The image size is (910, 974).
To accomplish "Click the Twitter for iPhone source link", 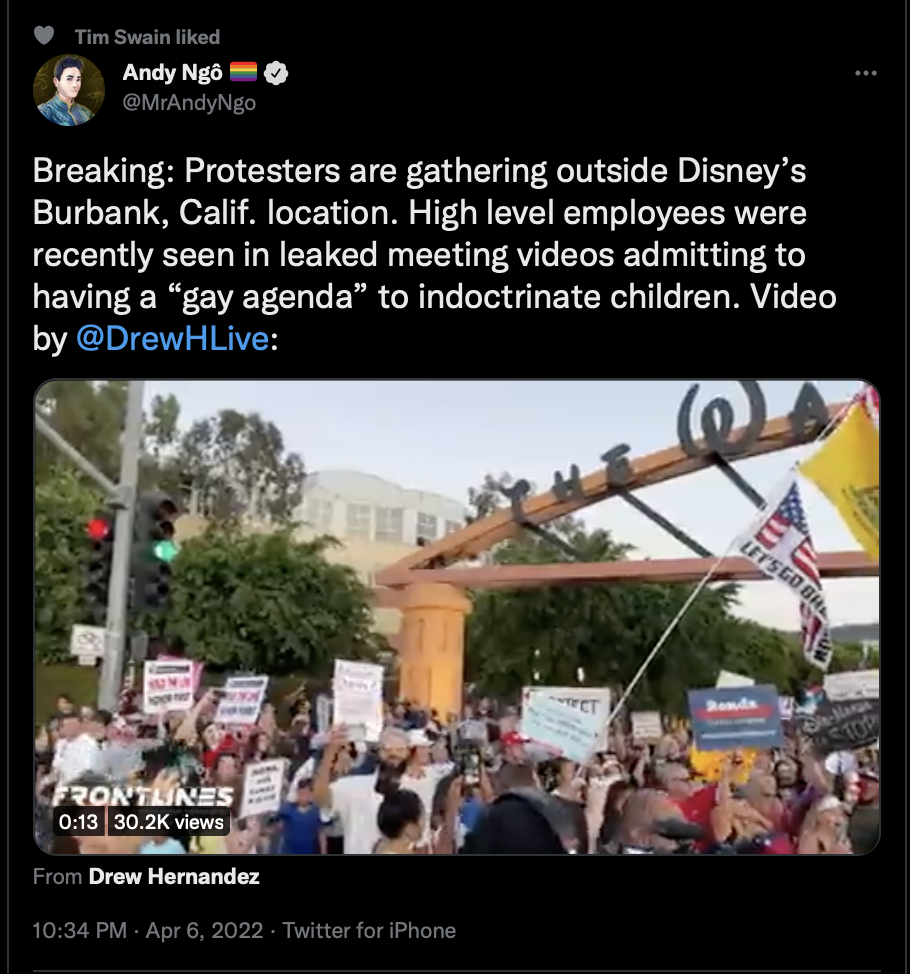I will tap(369, 931).
